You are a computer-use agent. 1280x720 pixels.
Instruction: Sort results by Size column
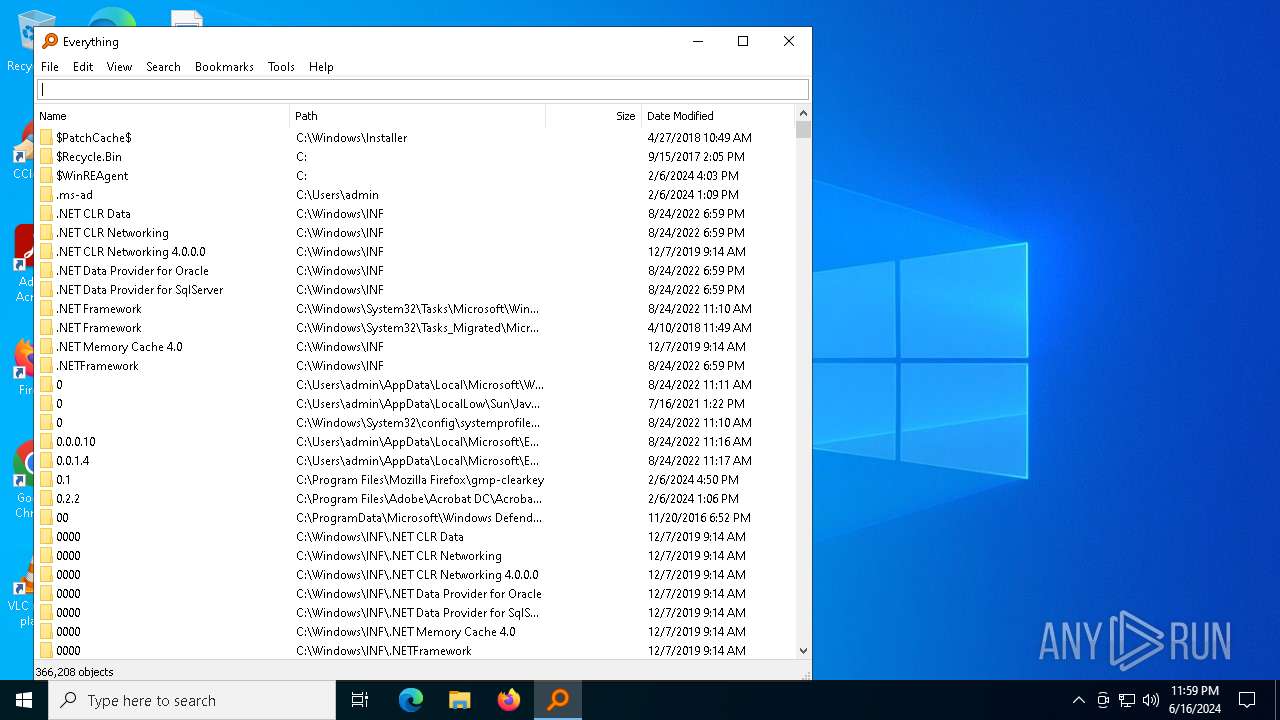coord(593,116)
